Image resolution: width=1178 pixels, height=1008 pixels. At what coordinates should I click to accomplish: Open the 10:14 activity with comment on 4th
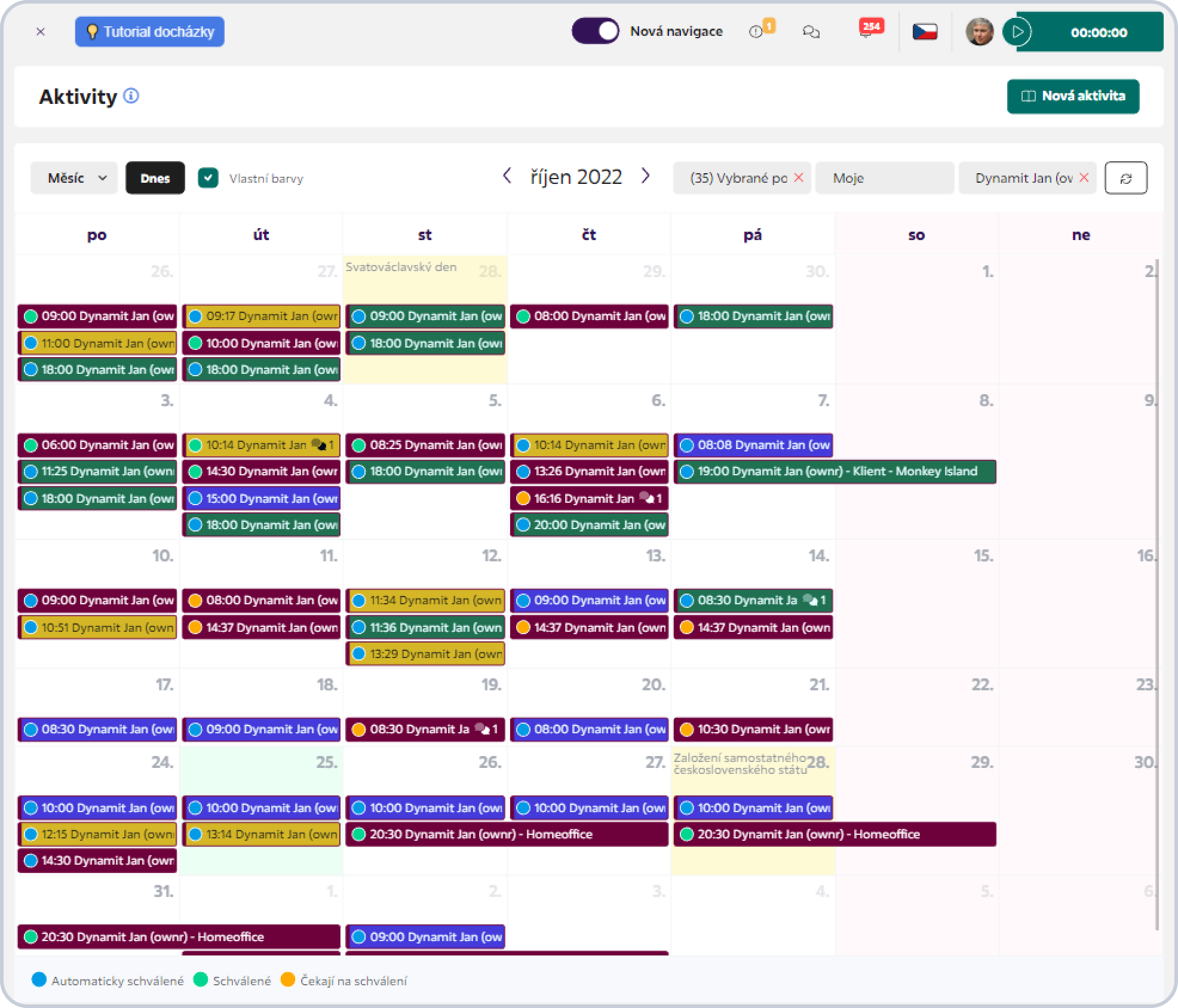(x=262, y=445)
